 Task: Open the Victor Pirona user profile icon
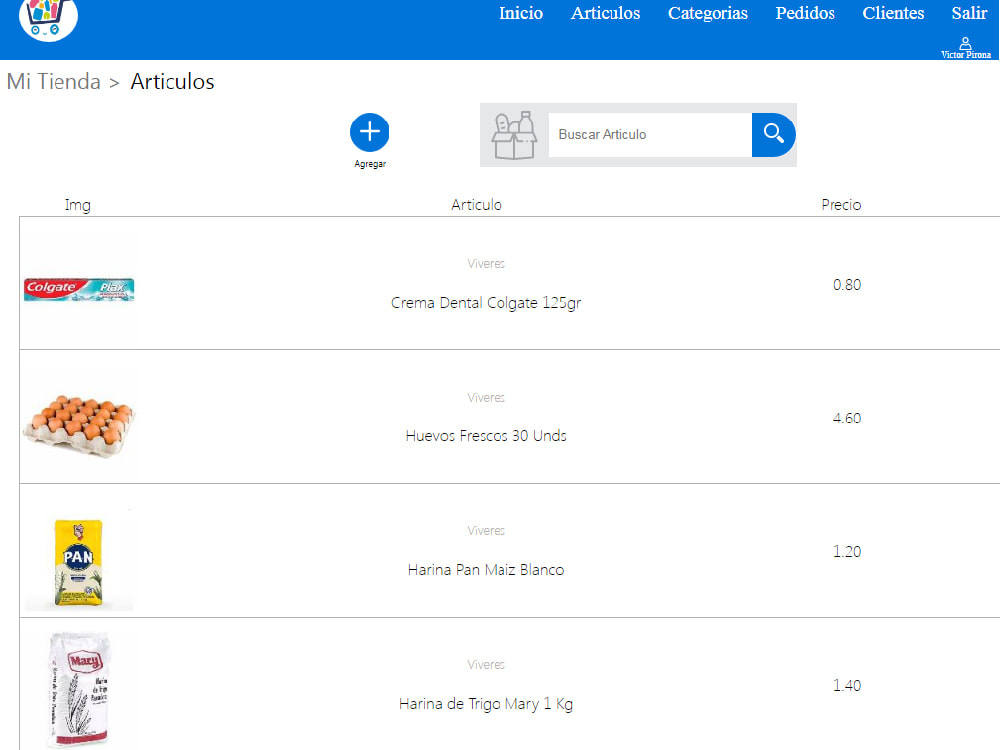[x=966, y=43]
